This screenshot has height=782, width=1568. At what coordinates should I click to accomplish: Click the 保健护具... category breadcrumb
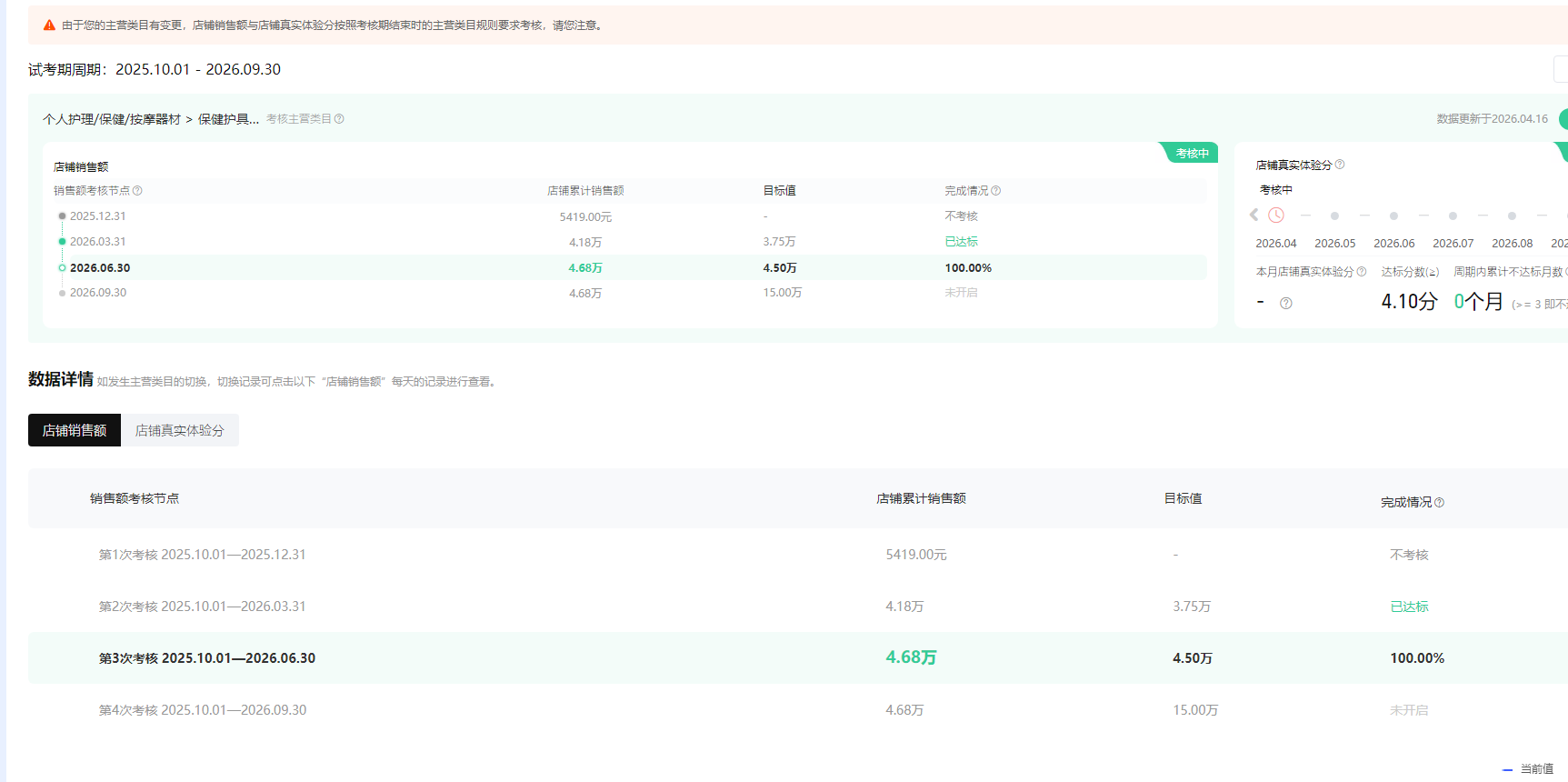coord(228,119)
